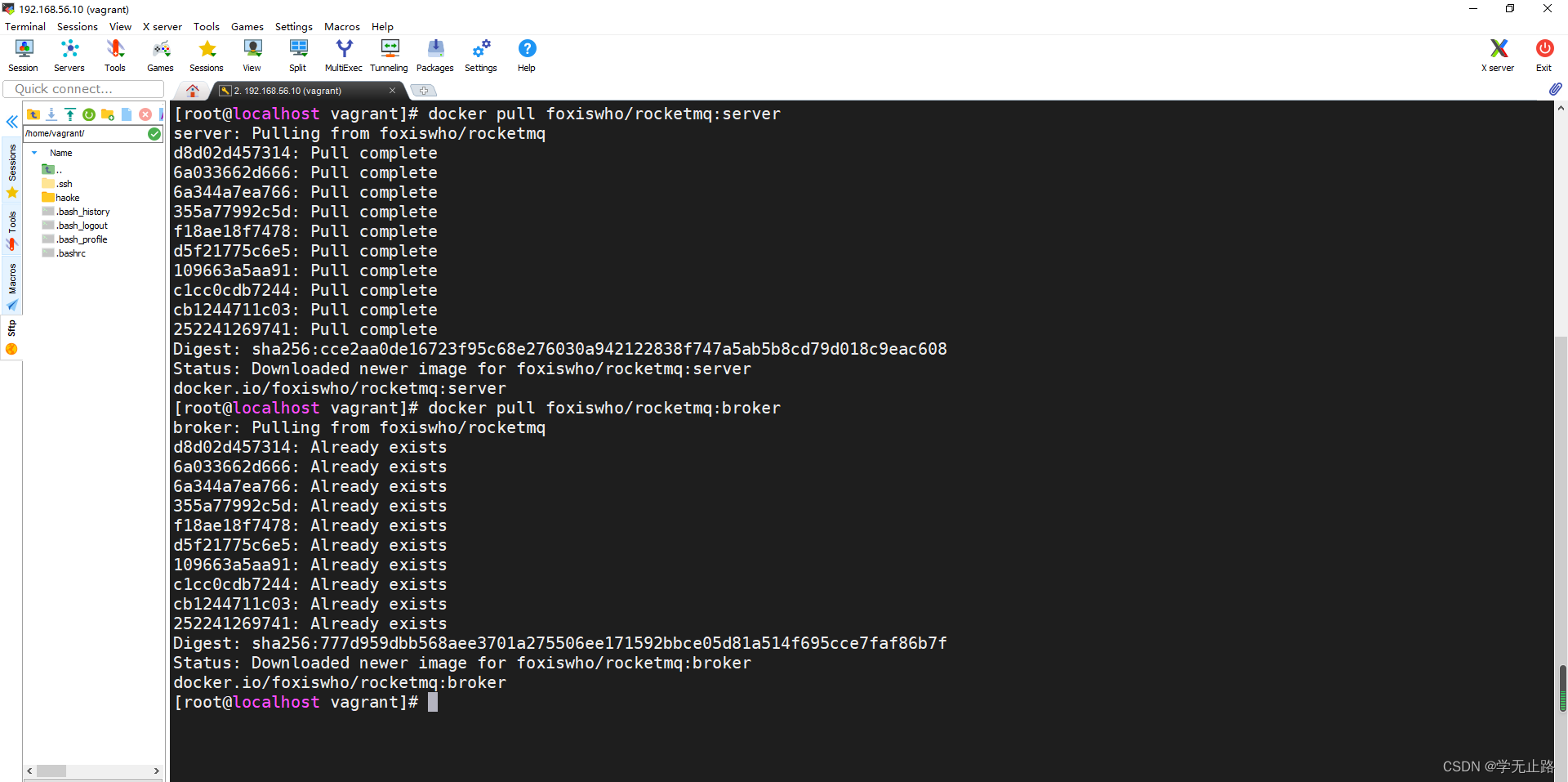
Task: Open the View toolbar icon
Action: [252, 56]
